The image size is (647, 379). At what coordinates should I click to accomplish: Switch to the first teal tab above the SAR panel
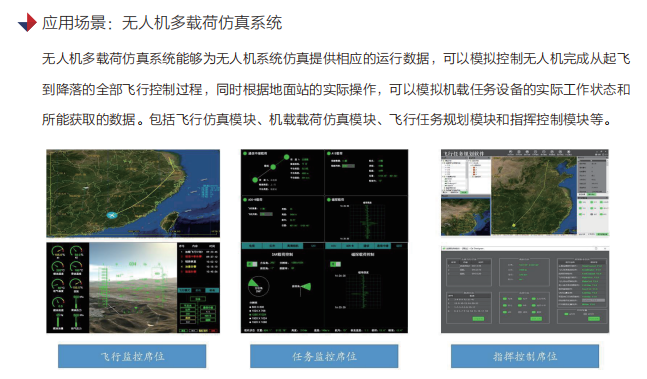[251, 246]
